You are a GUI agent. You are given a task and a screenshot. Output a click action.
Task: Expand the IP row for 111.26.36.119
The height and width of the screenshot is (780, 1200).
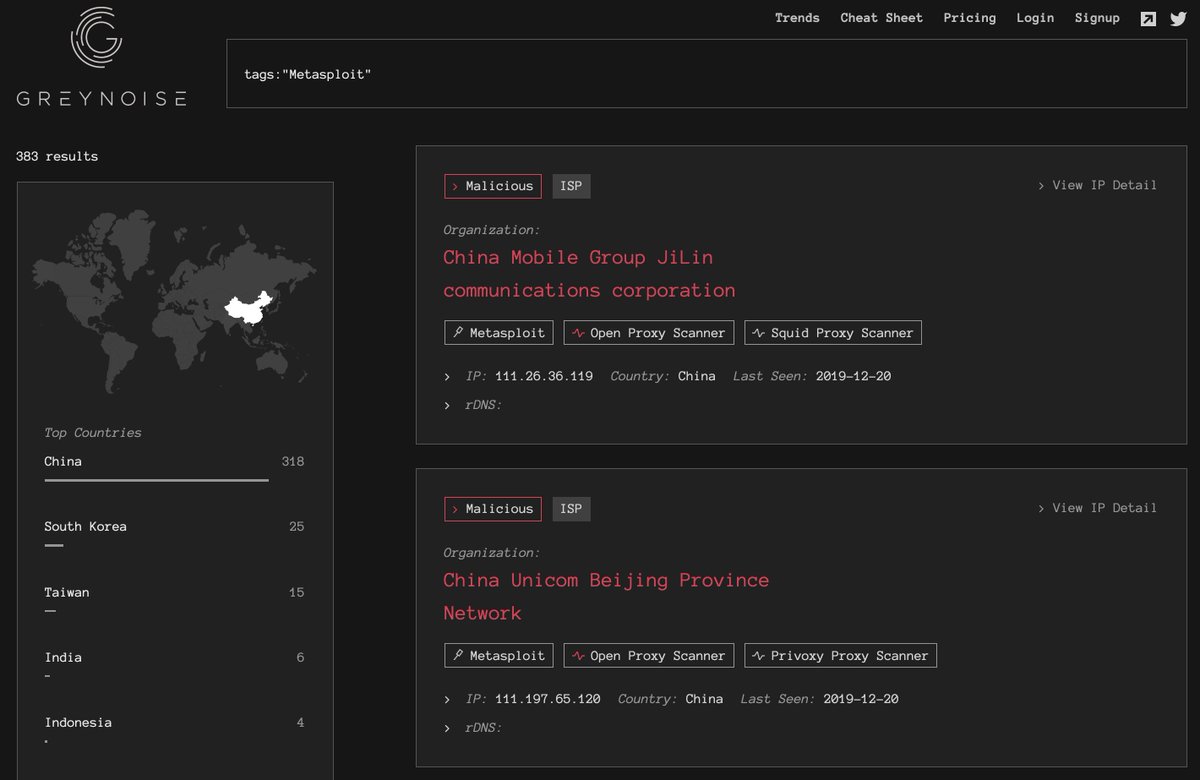pyautogui.click(x=448, y=377)
